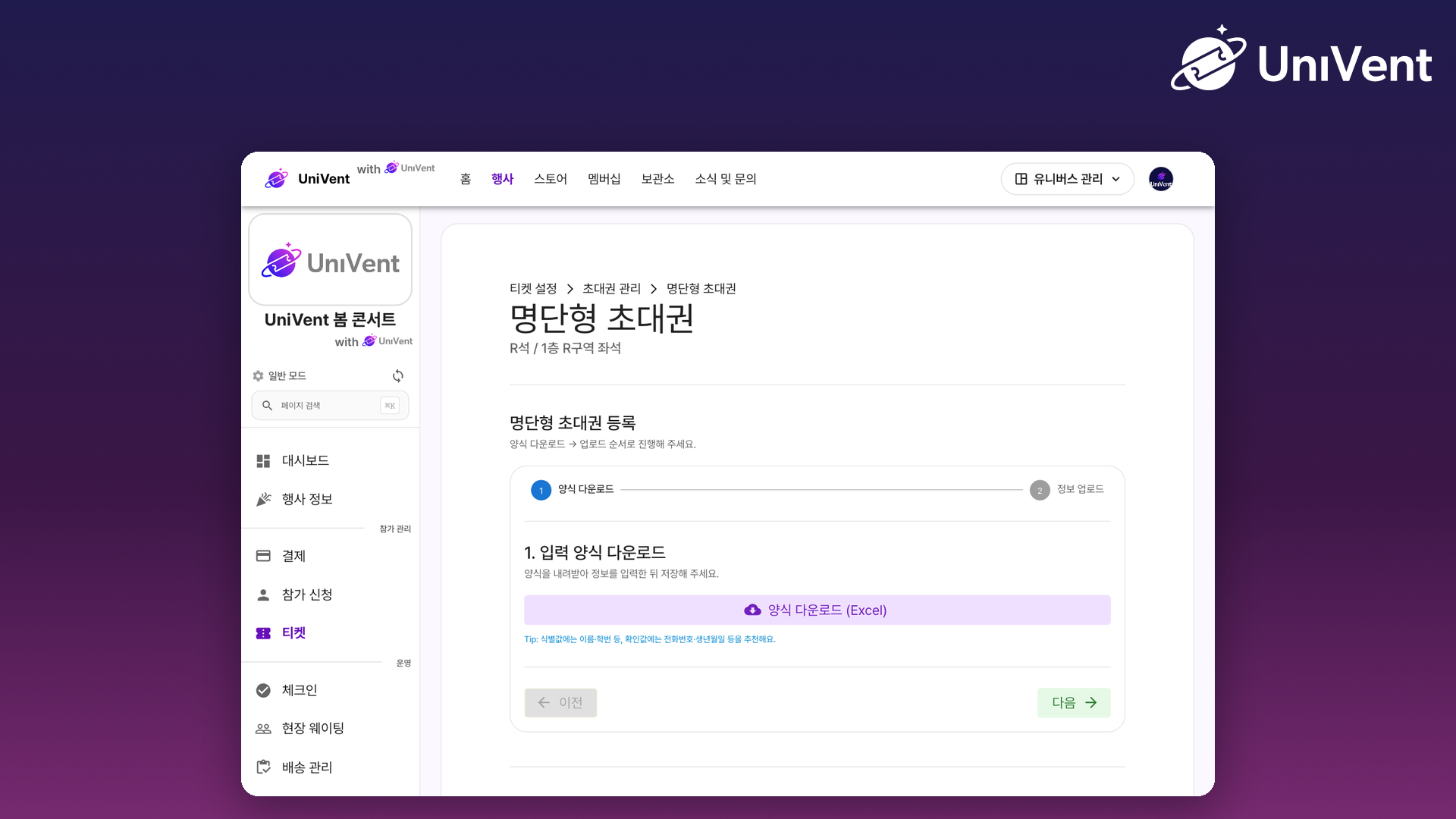Screen dimensions: 1456x819
Task: Open the user profile avatar
Action: coord(1161,179)
